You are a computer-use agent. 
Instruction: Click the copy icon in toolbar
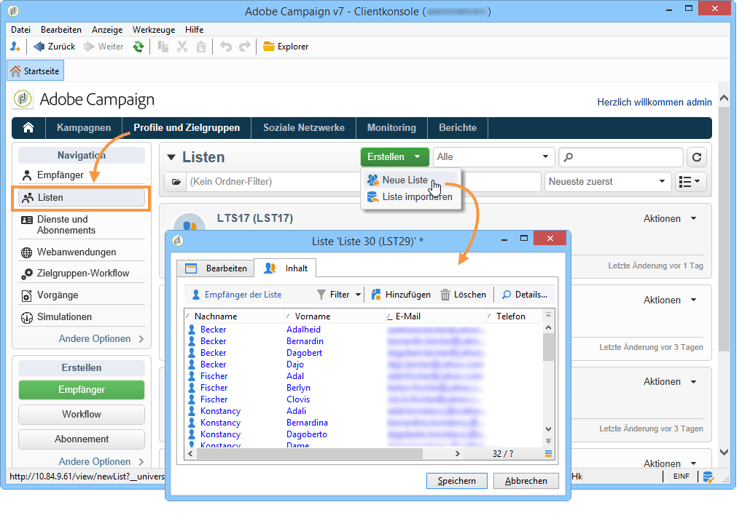[163, 46]
